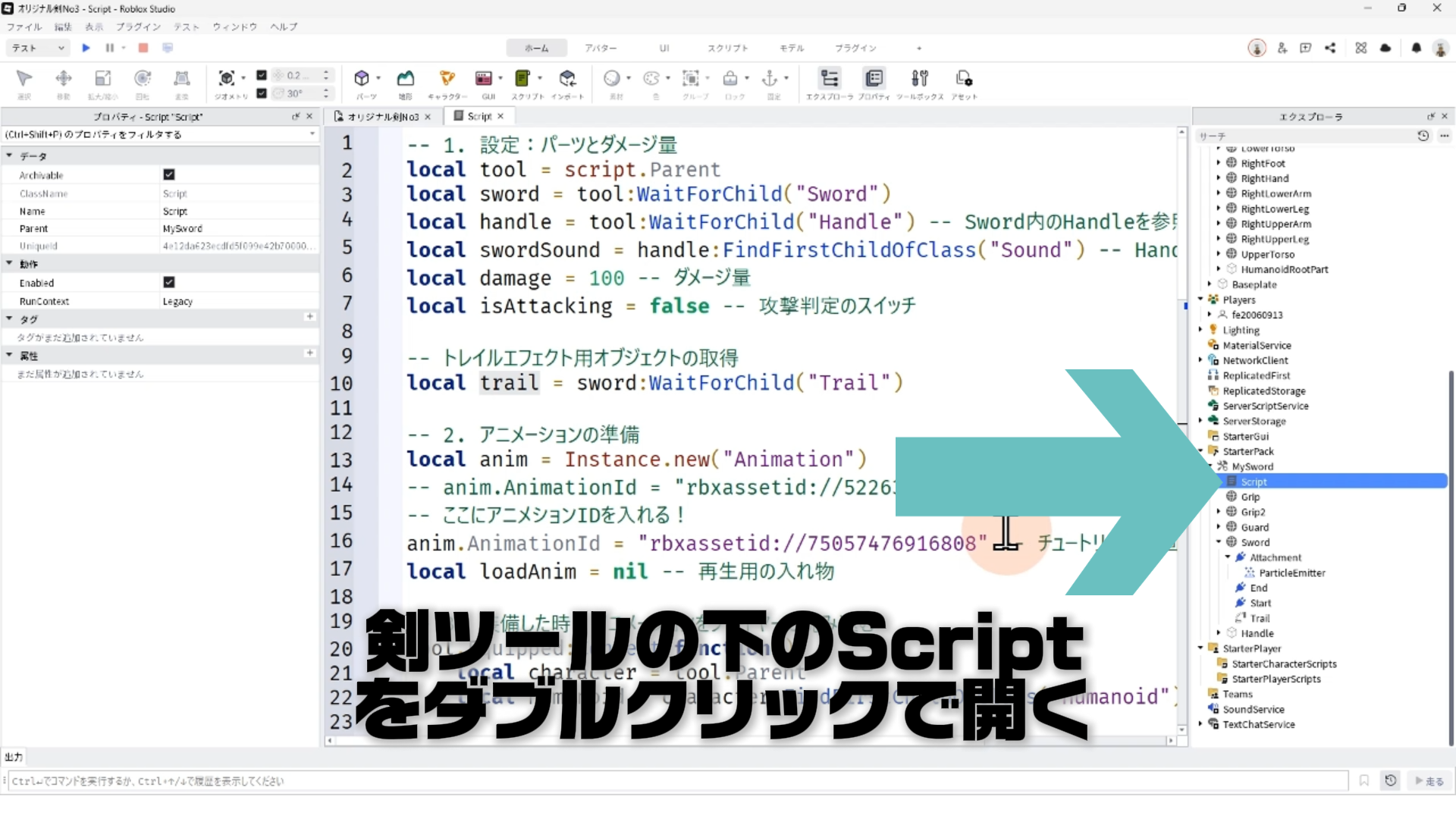Expand the Handle item in Explorer
Screen dimensions: 1456x819
pos(1219,633)
